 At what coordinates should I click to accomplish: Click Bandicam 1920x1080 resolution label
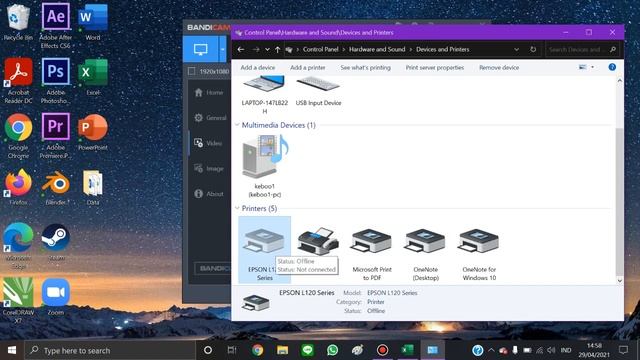214,71
